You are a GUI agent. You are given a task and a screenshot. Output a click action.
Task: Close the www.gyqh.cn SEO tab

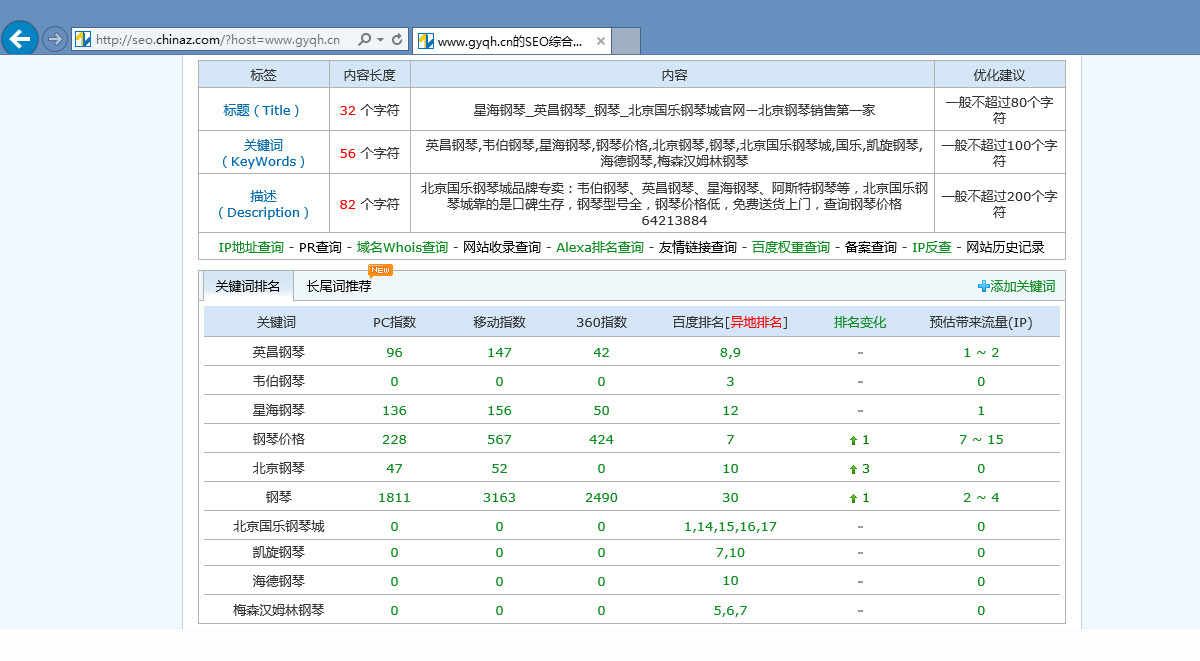[x=600, y=41]
